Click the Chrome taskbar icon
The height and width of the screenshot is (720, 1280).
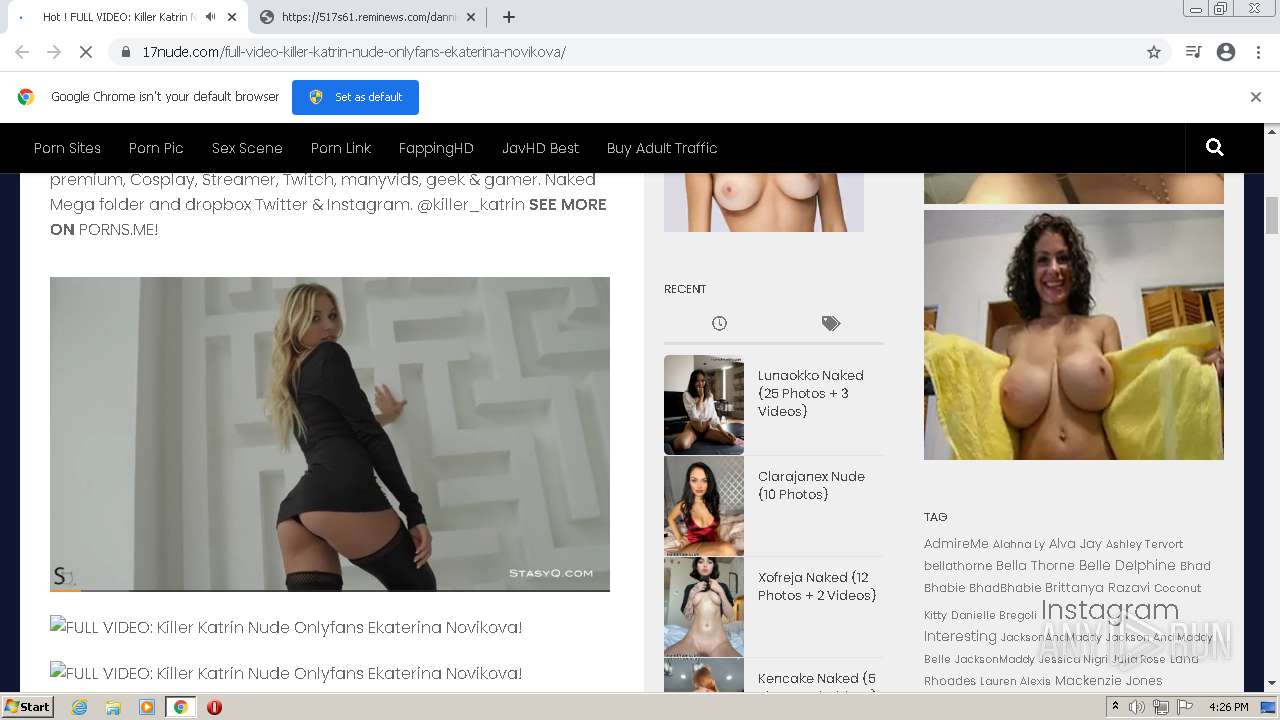[x=180, y=707]
